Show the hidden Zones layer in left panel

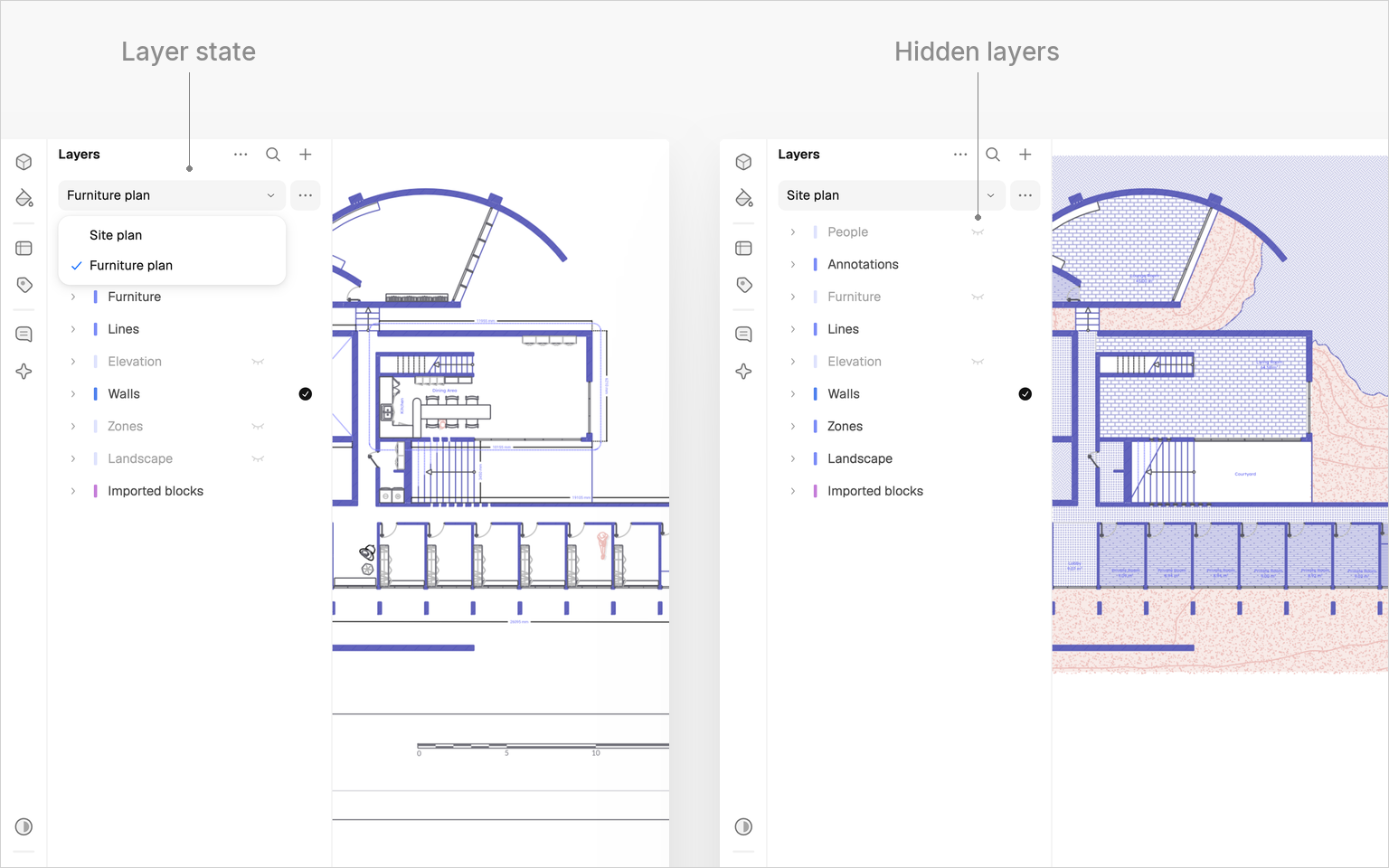(x=258, y=427)
